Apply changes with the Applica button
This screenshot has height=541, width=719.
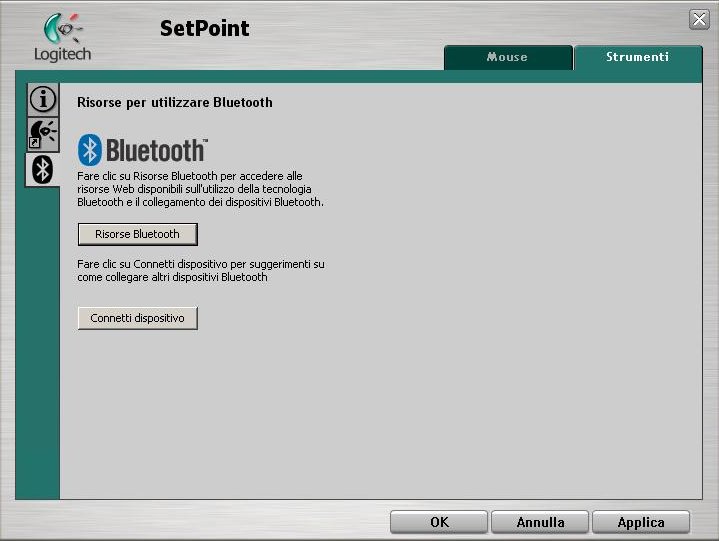pos(641,522)
